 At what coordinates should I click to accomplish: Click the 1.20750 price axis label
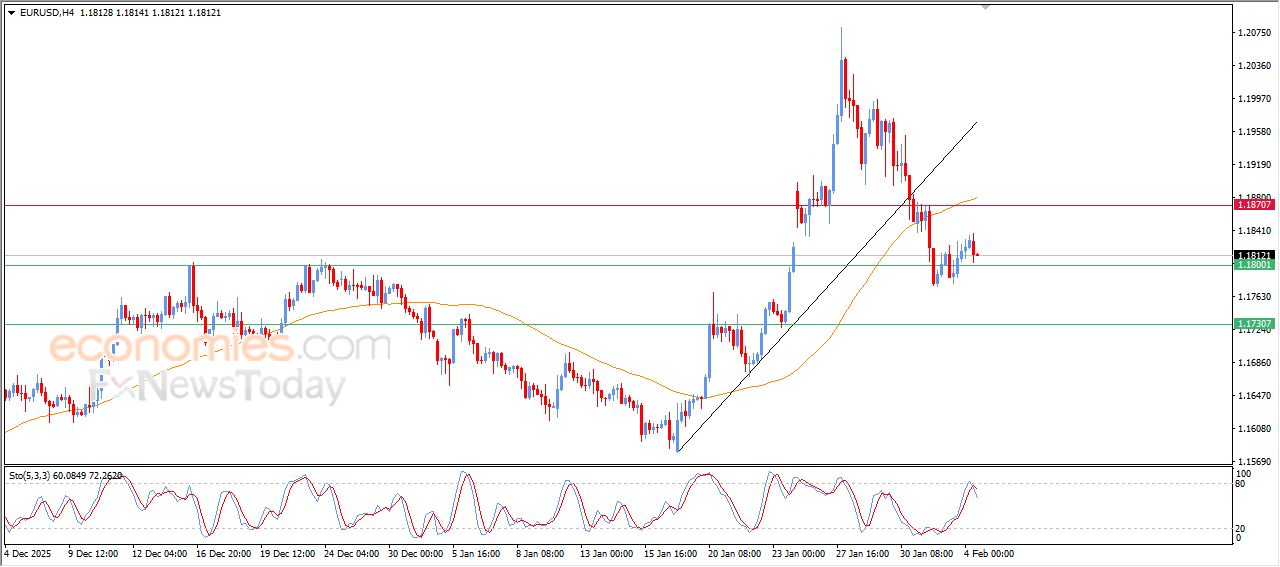pyautogui.click(x=1254, y=33)
